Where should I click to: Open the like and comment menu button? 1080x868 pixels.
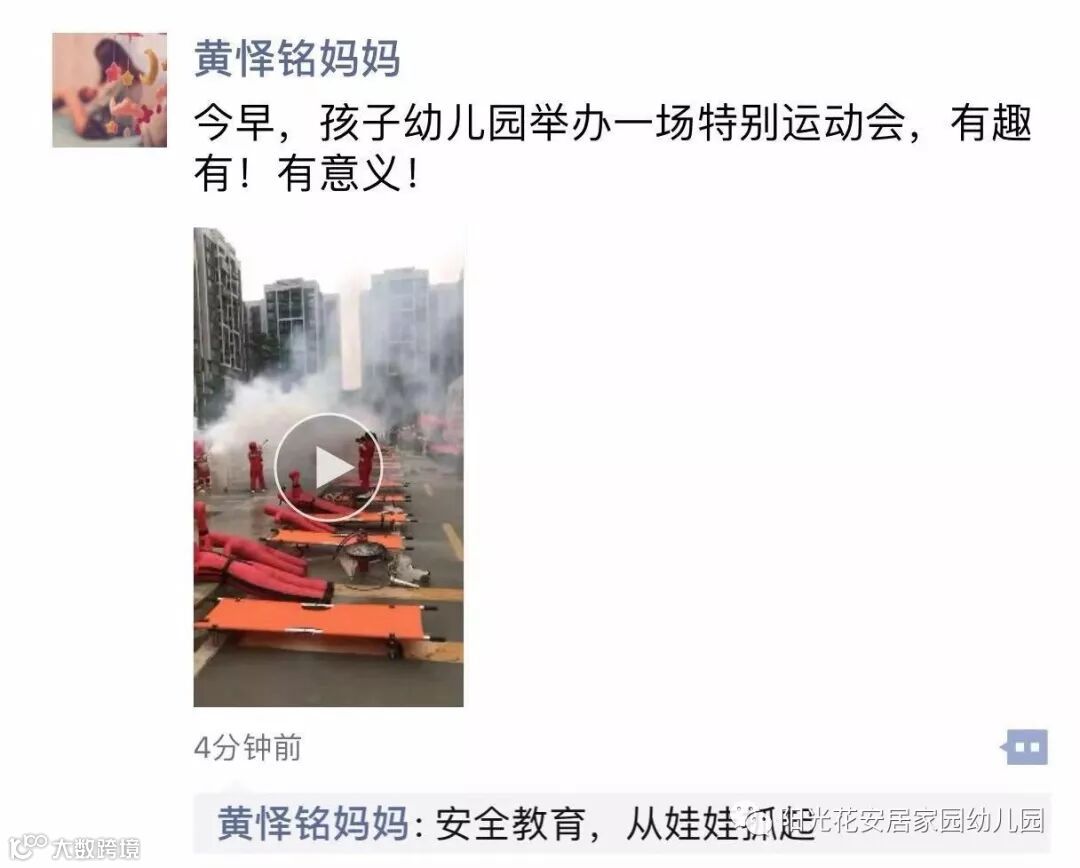click(x=1024, y=747)
